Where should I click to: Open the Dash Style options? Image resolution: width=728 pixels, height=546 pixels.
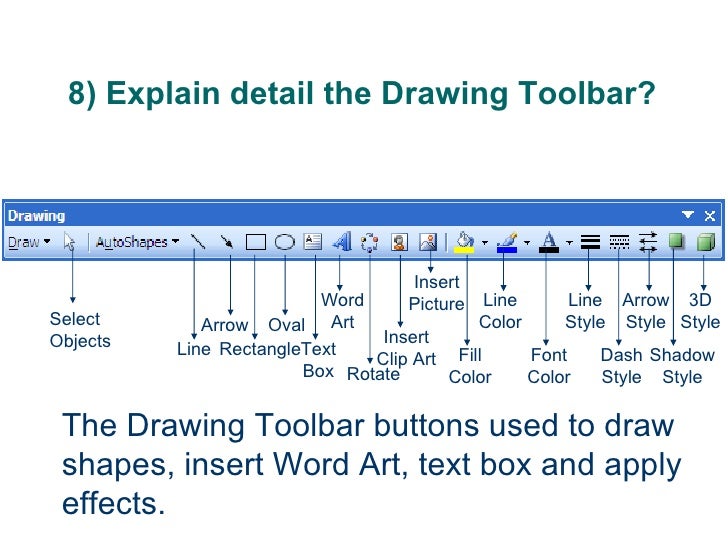(x=619, y=242)
